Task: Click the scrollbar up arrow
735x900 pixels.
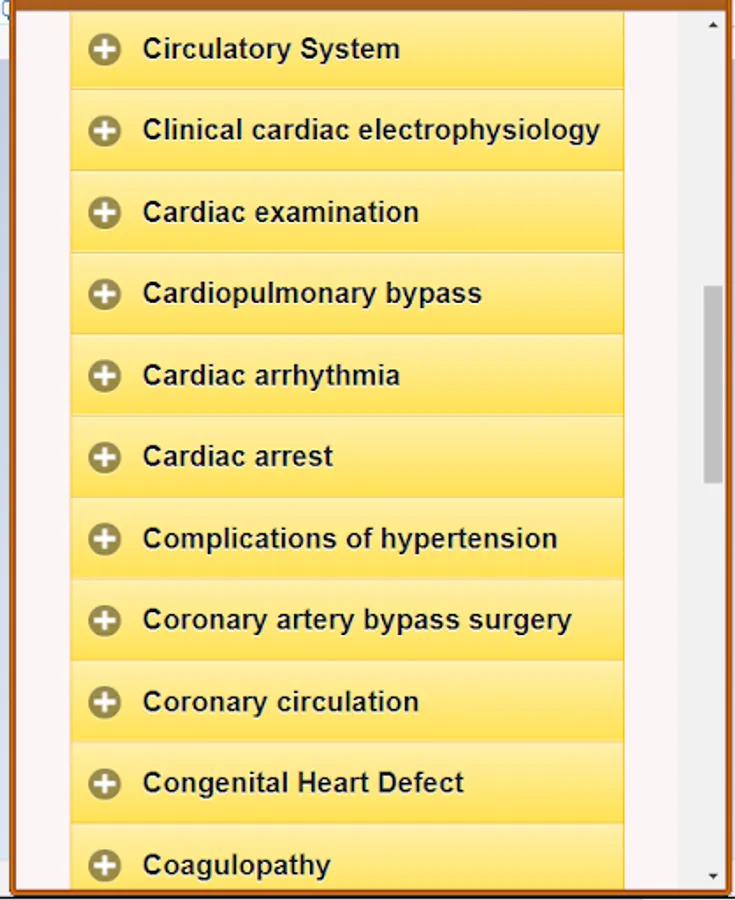Action: [713, 25]
